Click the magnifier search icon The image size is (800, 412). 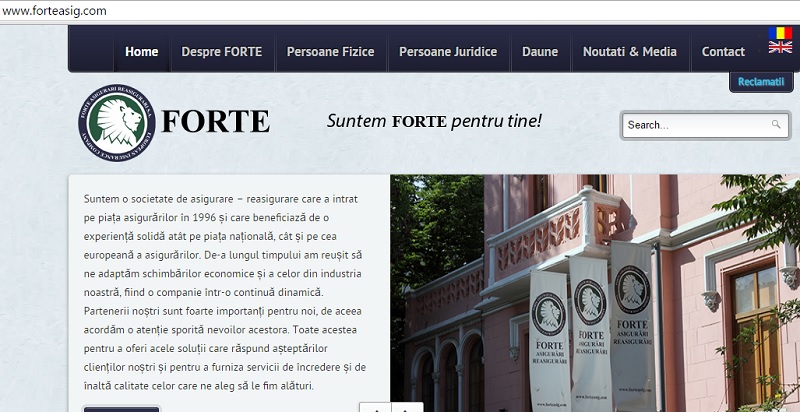(x=776, y=124)
